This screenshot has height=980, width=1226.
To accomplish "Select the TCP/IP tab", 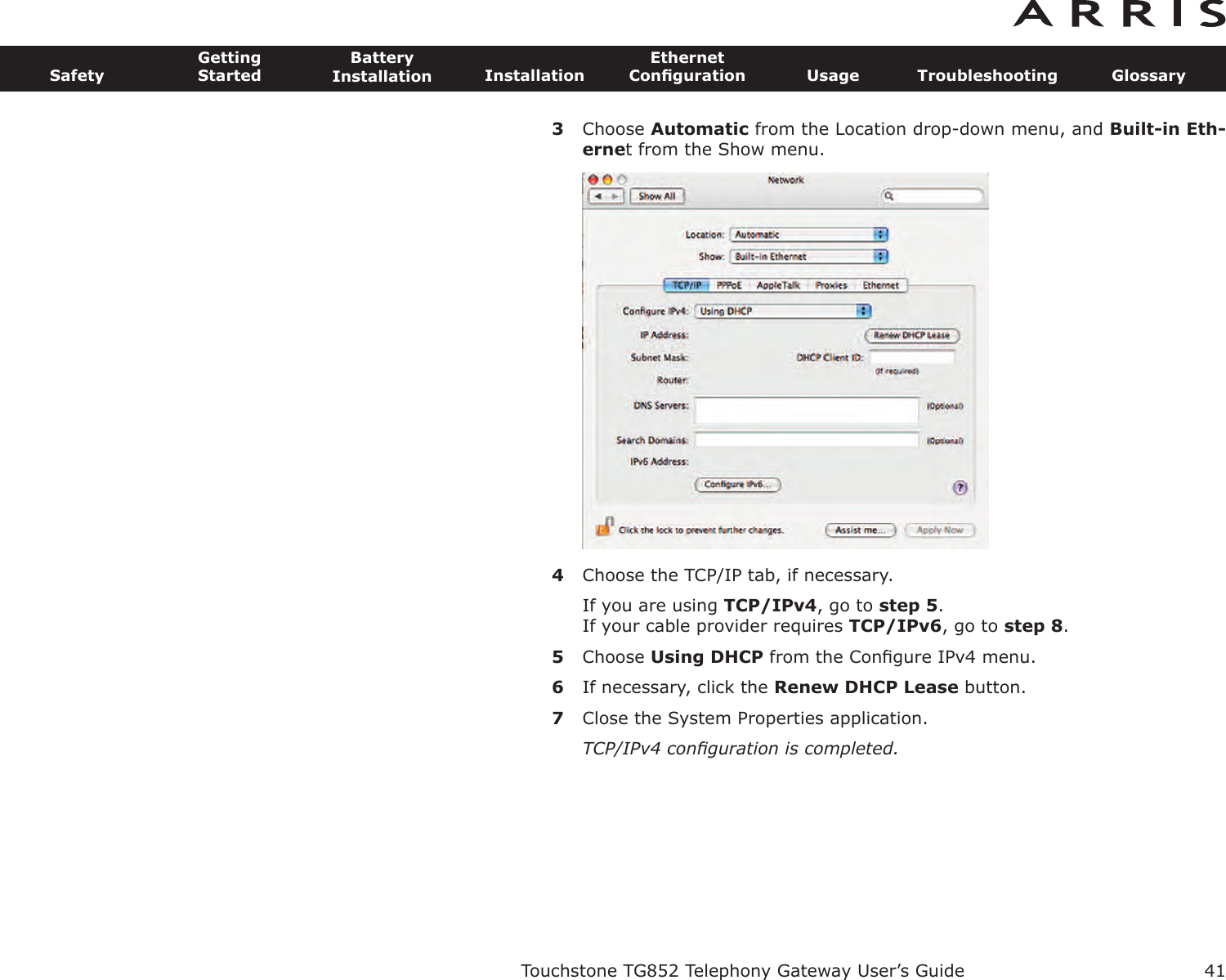I will (687, 285).
